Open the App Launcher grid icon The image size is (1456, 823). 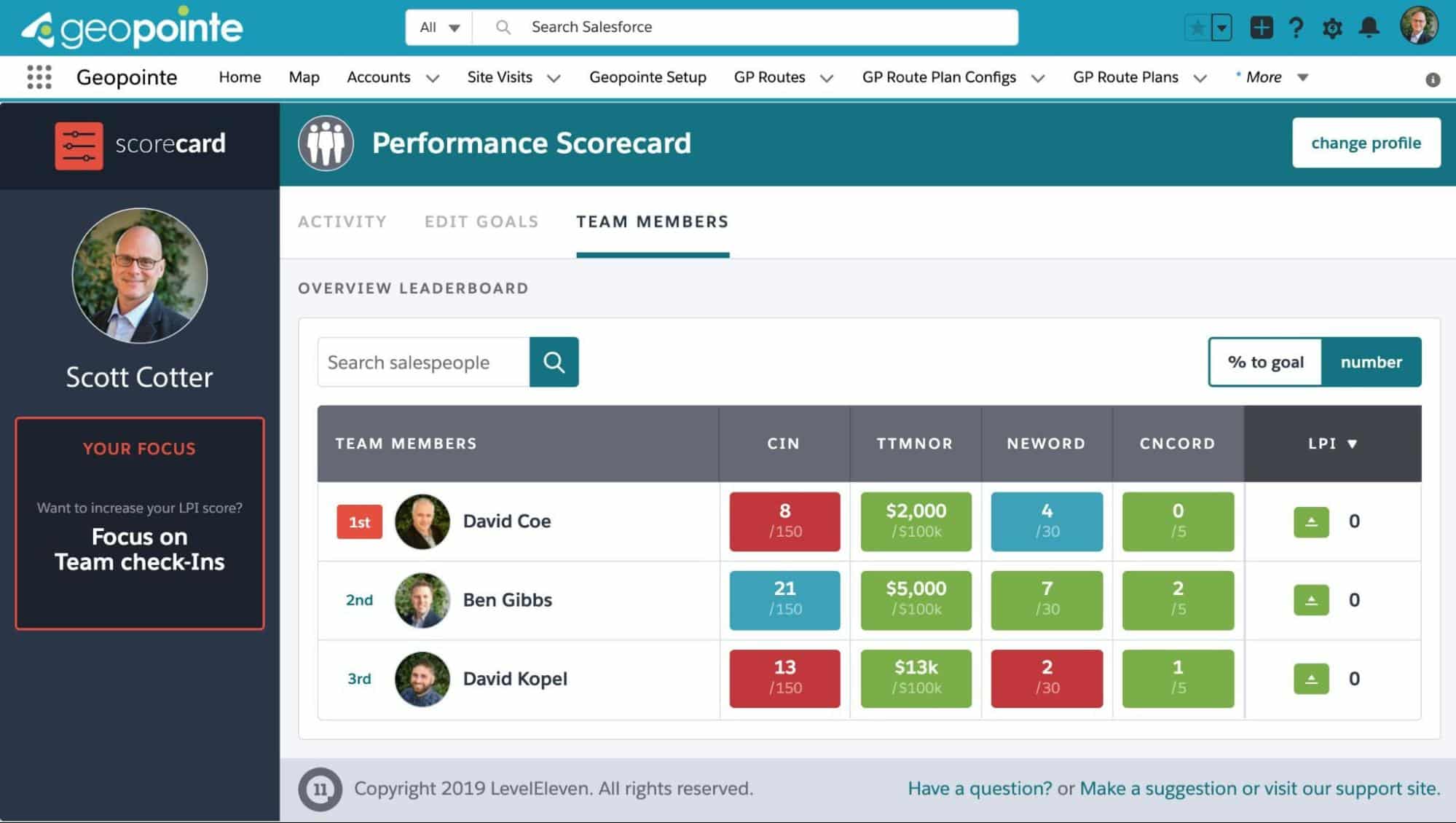(39, 76)
